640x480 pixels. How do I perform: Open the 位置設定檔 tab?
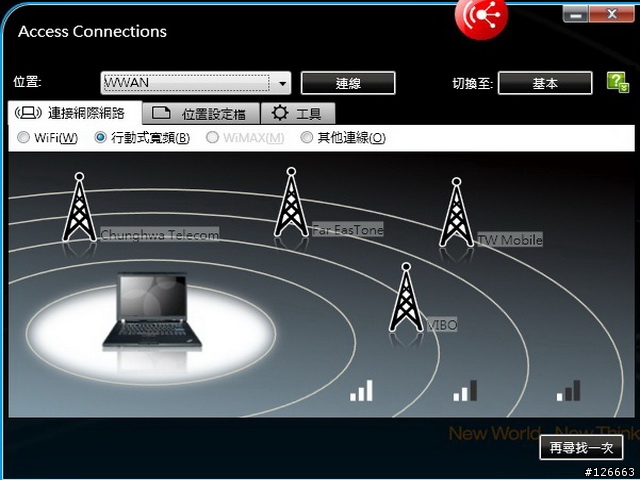click(x=201, y=114)
